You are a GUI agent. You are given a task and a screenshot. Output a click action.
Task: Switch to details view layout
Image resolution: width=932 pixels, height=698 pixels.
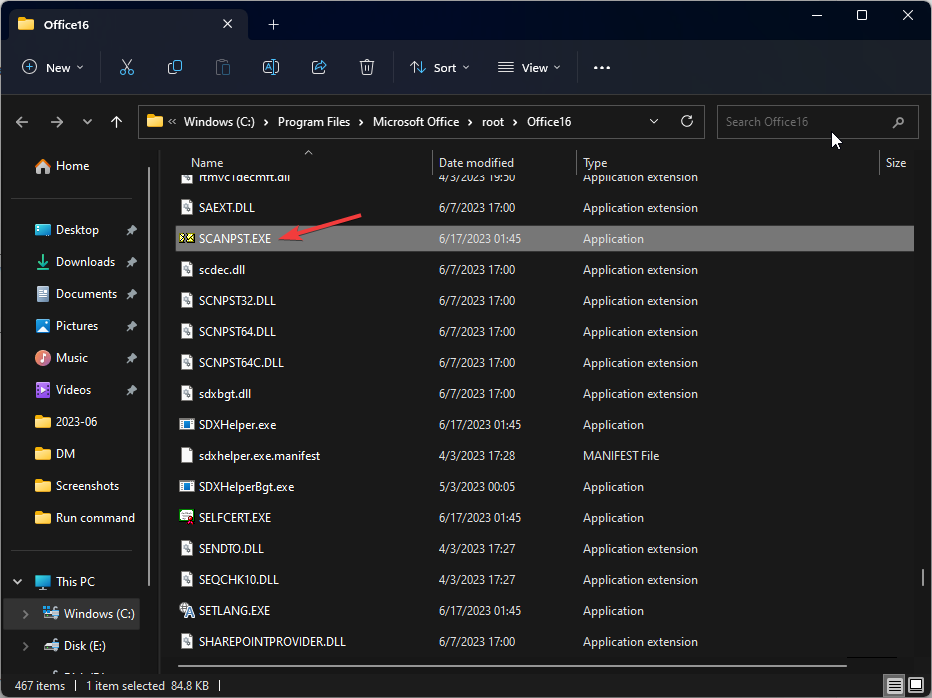click(894, 686)
